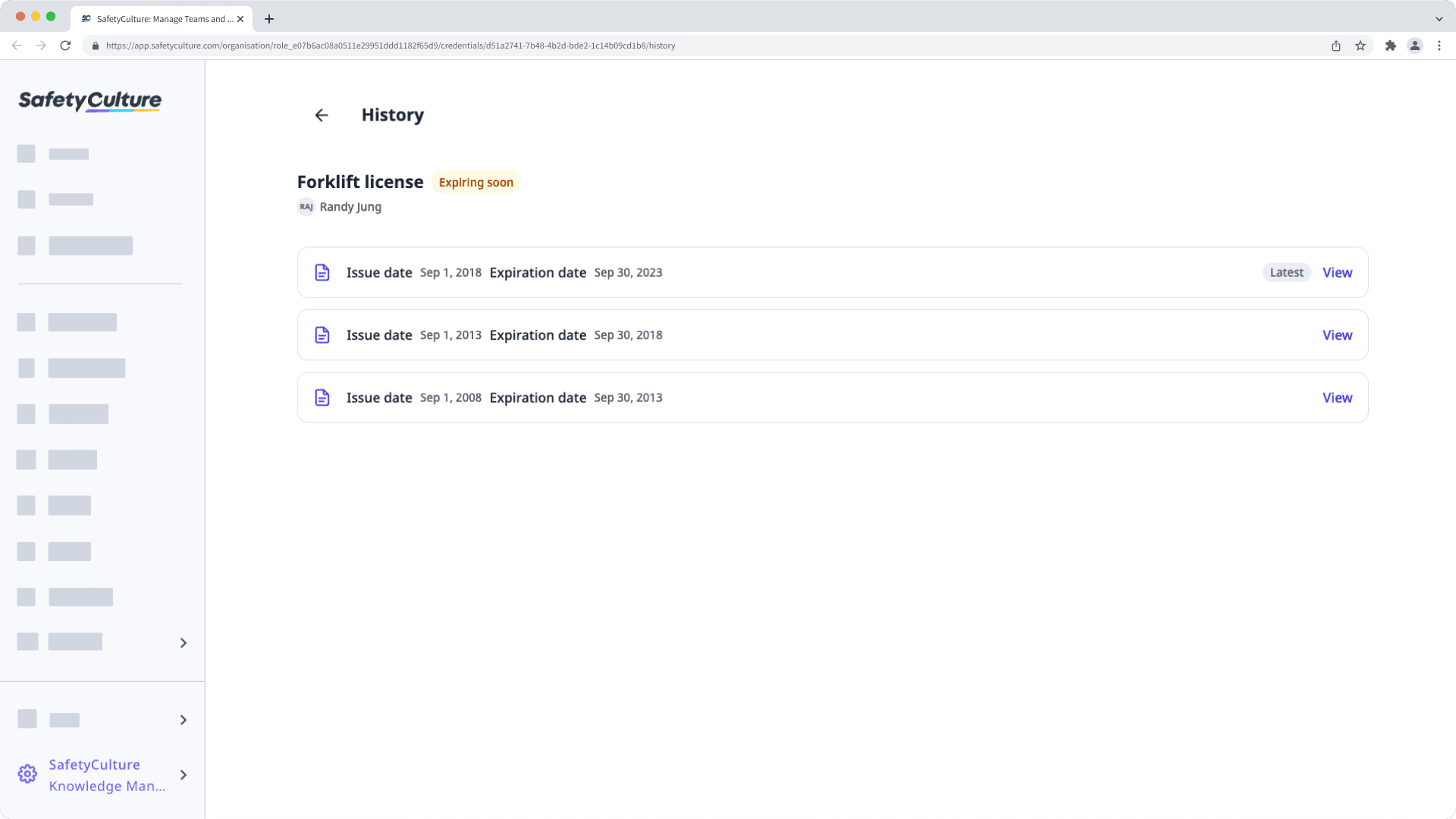
Task: Expand SafetyCulture Knowledge Man... organization chevron
Action: 184,775
